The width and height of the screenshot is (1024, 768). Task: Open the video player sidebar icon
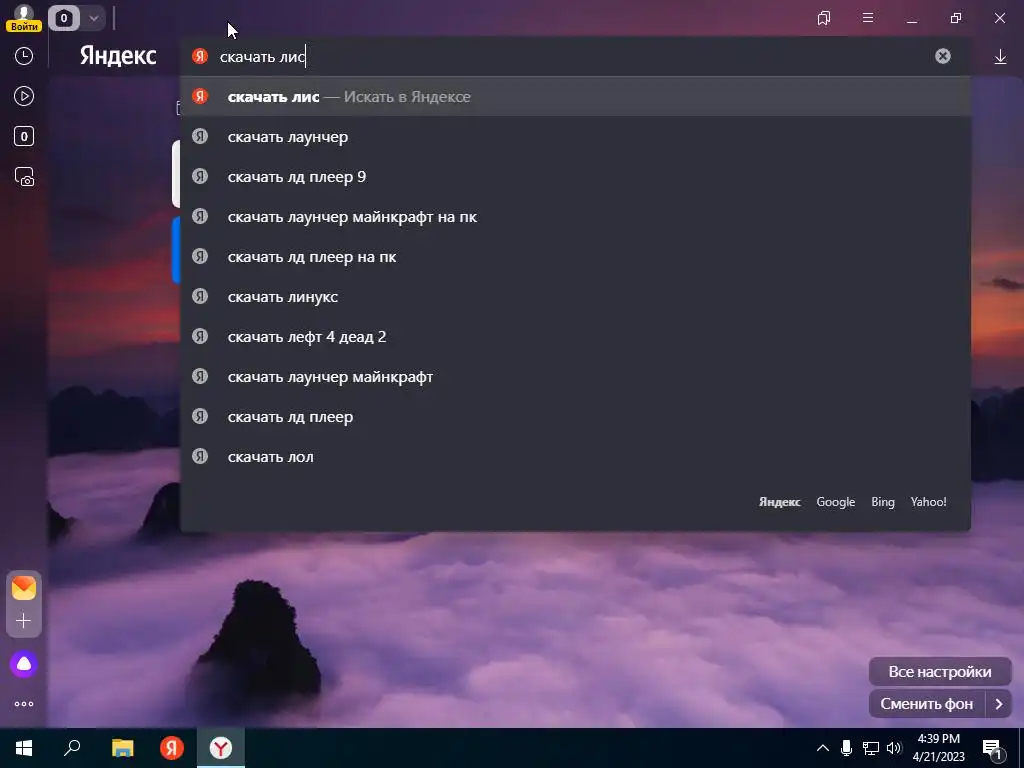click(x=24, y=96)
